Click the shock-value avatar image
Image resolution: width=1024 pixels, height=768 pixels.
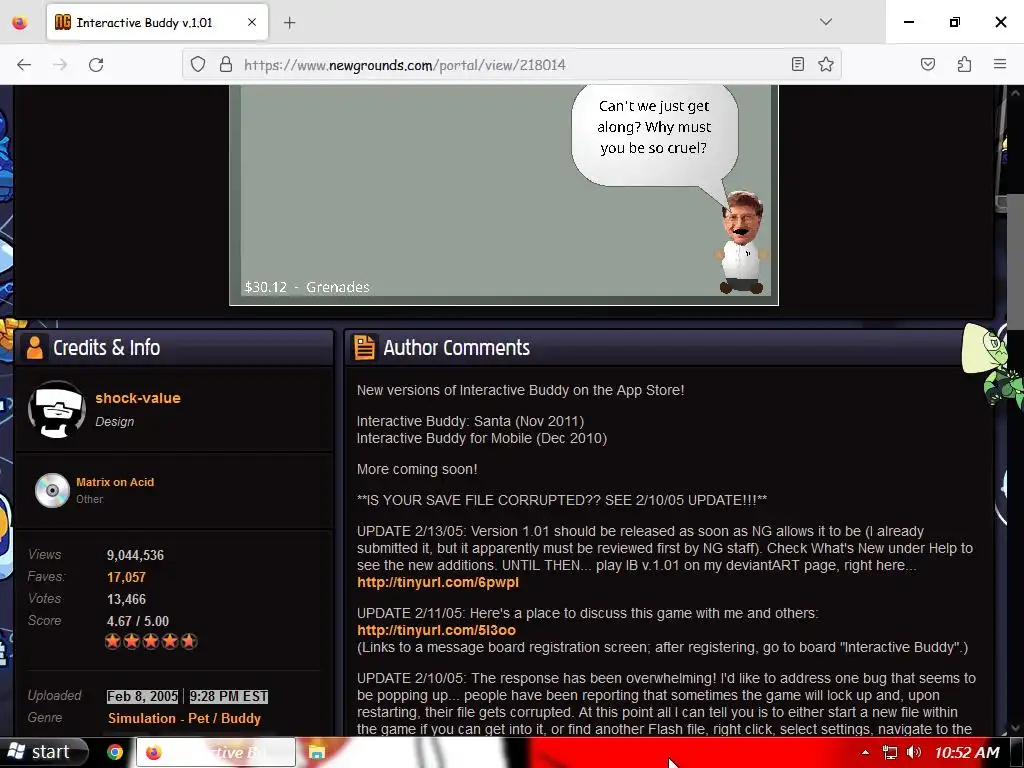tap(57, 409)
